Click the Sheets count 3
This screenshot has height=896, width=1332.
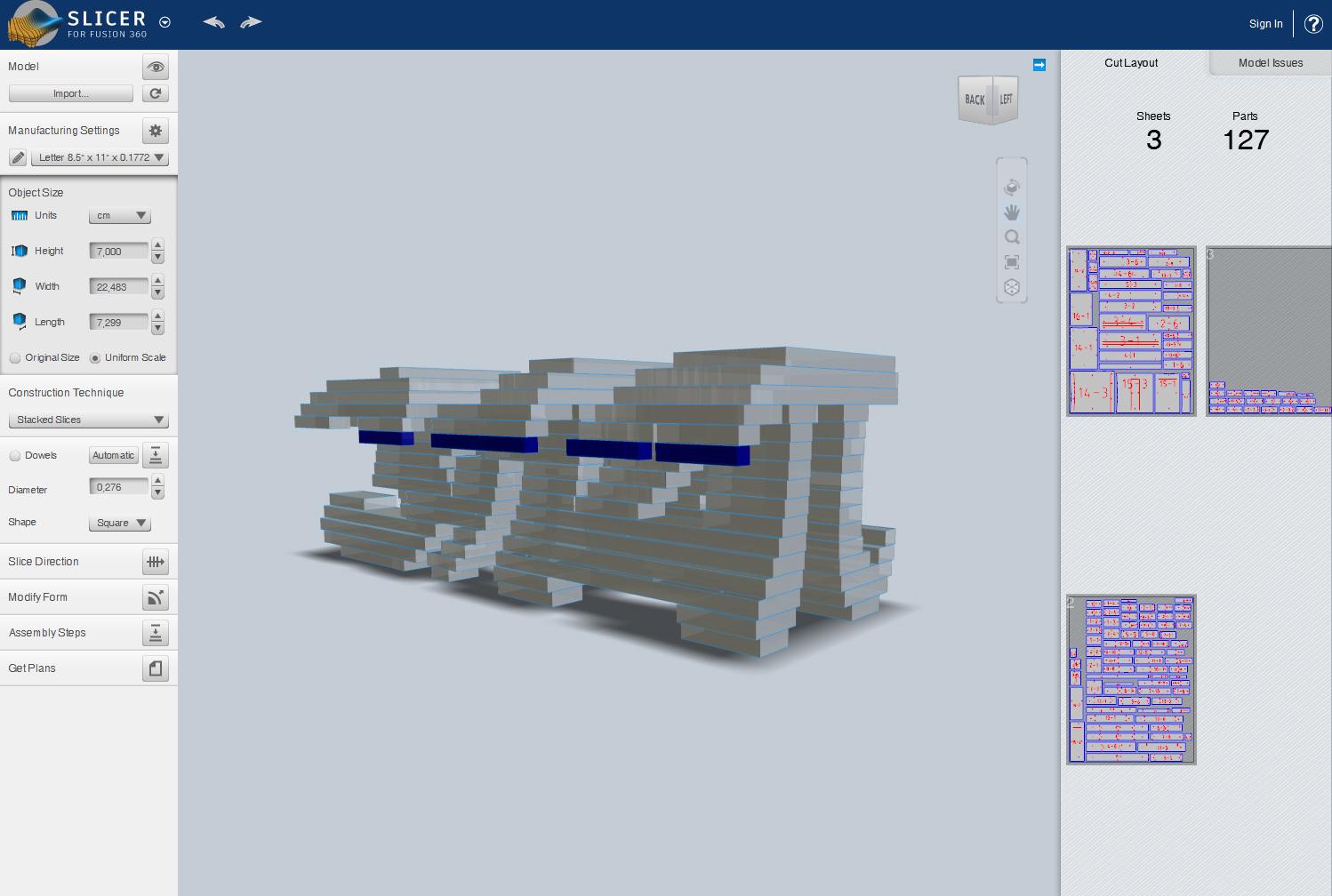click(x=1153, y=140)
